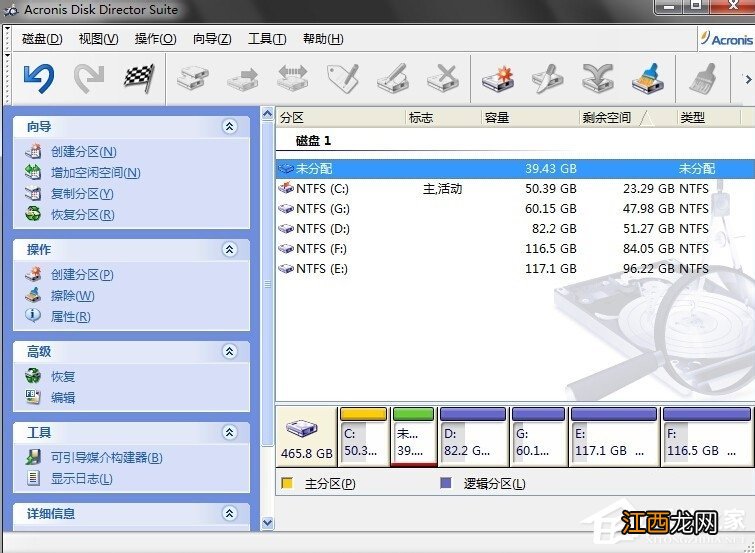
Task: Expand toolbar overflow arrow at right edge
Action: 748,79
